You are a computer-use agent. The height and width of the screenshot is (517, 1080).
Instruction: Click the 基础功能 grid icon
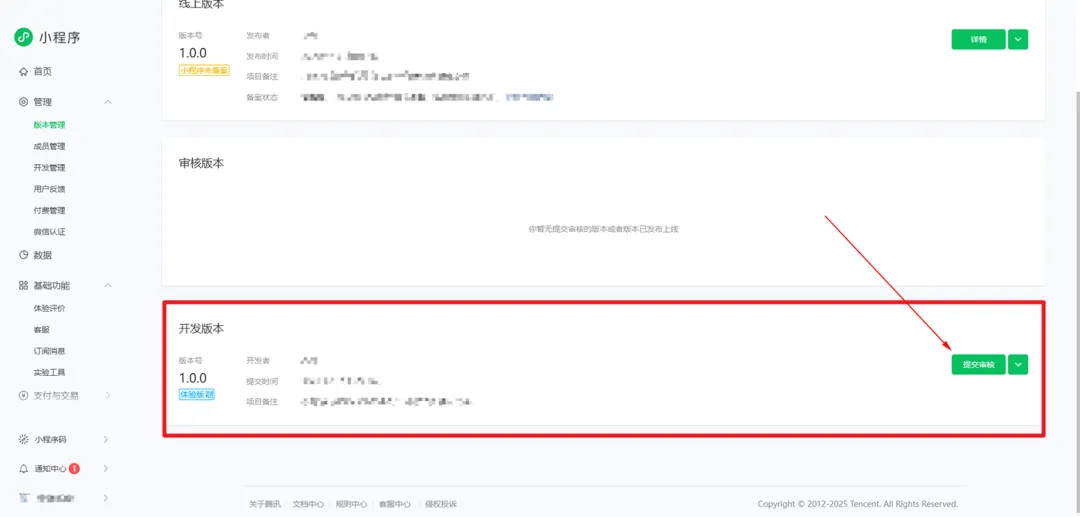(23, 286)
